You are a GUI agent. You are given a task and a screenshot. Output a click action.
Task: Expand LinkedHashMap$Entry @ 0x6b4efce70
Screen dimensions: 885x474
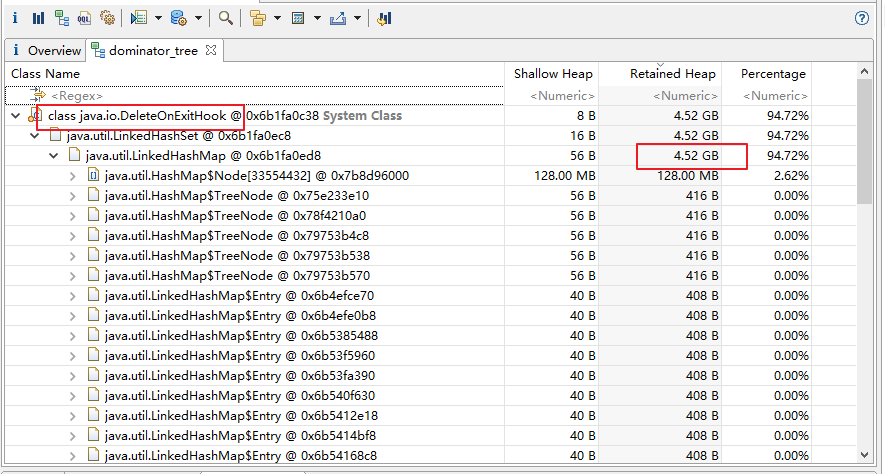pyautogui.click(x=73, y=296)
